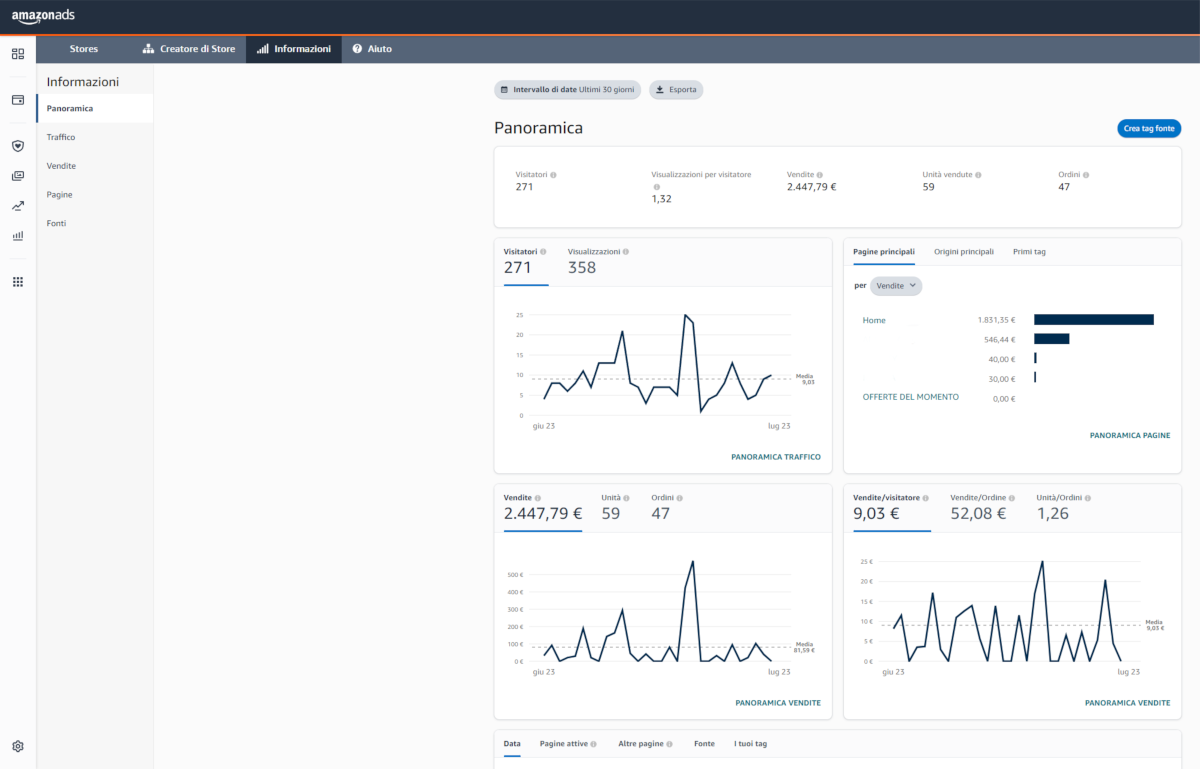Open the trending arrow insights sidebar icon
The image size is (1200, 769).
click(18, 206)
